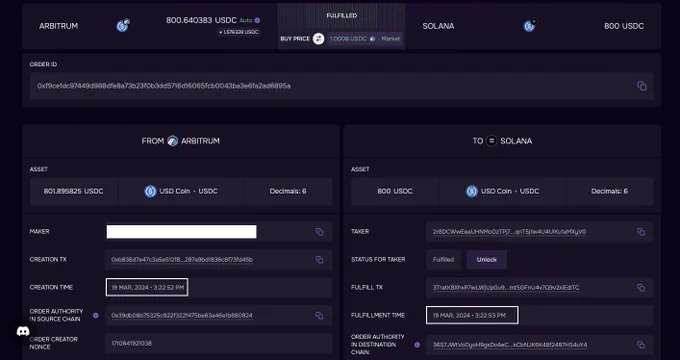Click the + 1.576328 USDC fee badge
The width and height of the screenshot is (680, 360).
pyautogui.click(x=239, y=32)
